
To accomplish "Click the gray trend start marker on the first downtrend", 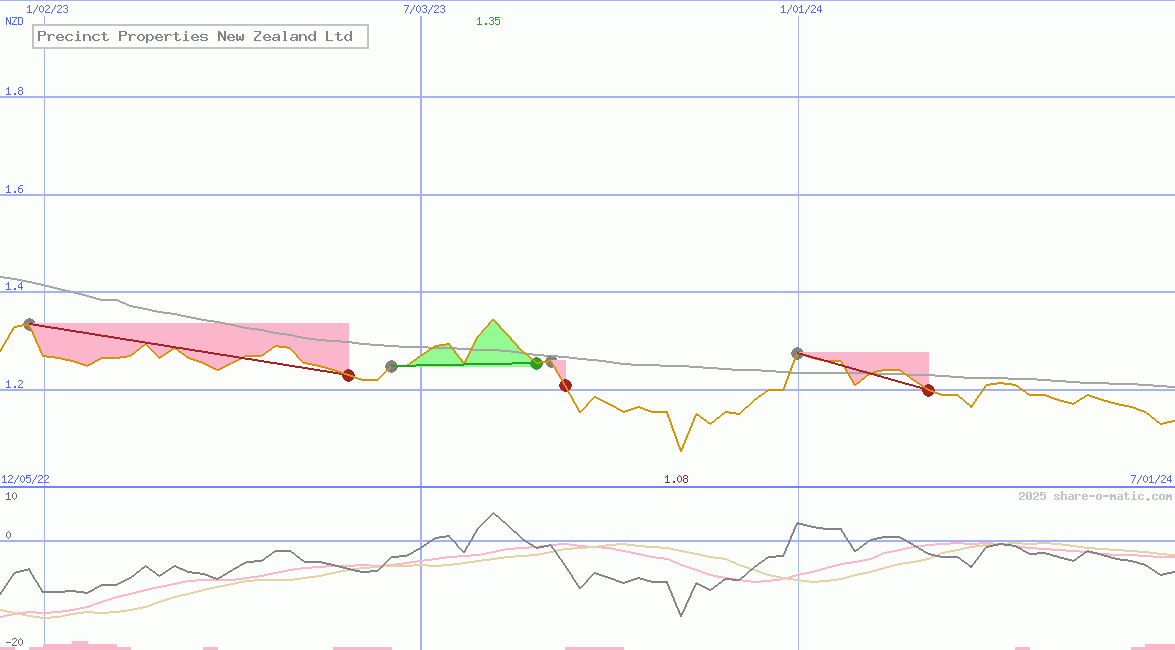I will [28, 322].
